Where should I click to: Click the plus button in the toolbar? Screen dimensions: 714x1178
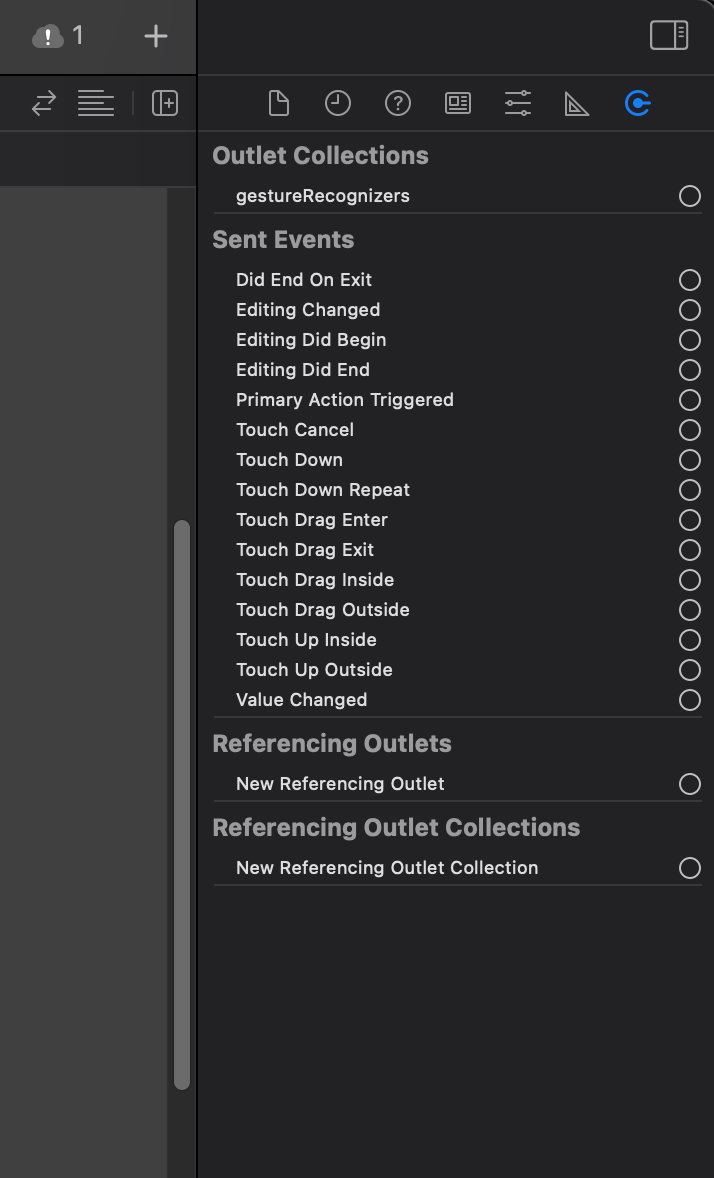click(156, 36)
